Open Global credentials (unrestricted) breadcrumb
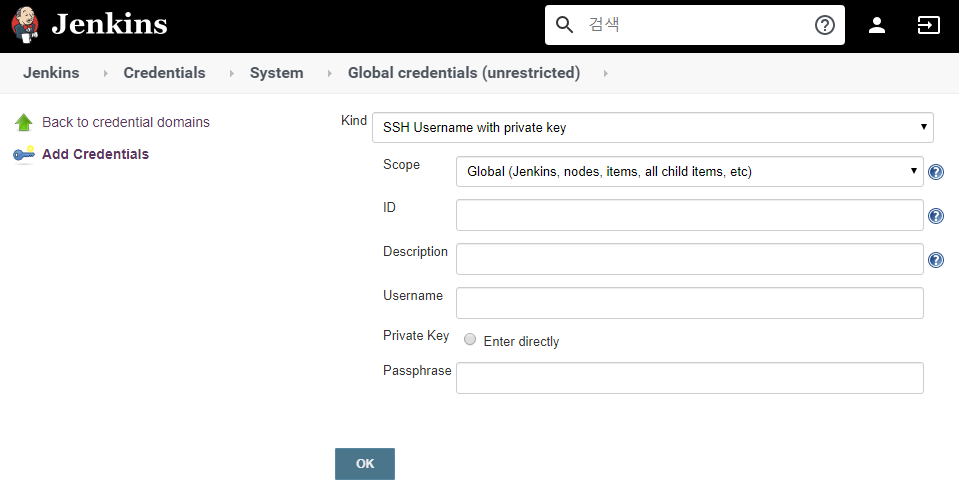Viewport: 959px width, 490px height. (x=464, y=73)
